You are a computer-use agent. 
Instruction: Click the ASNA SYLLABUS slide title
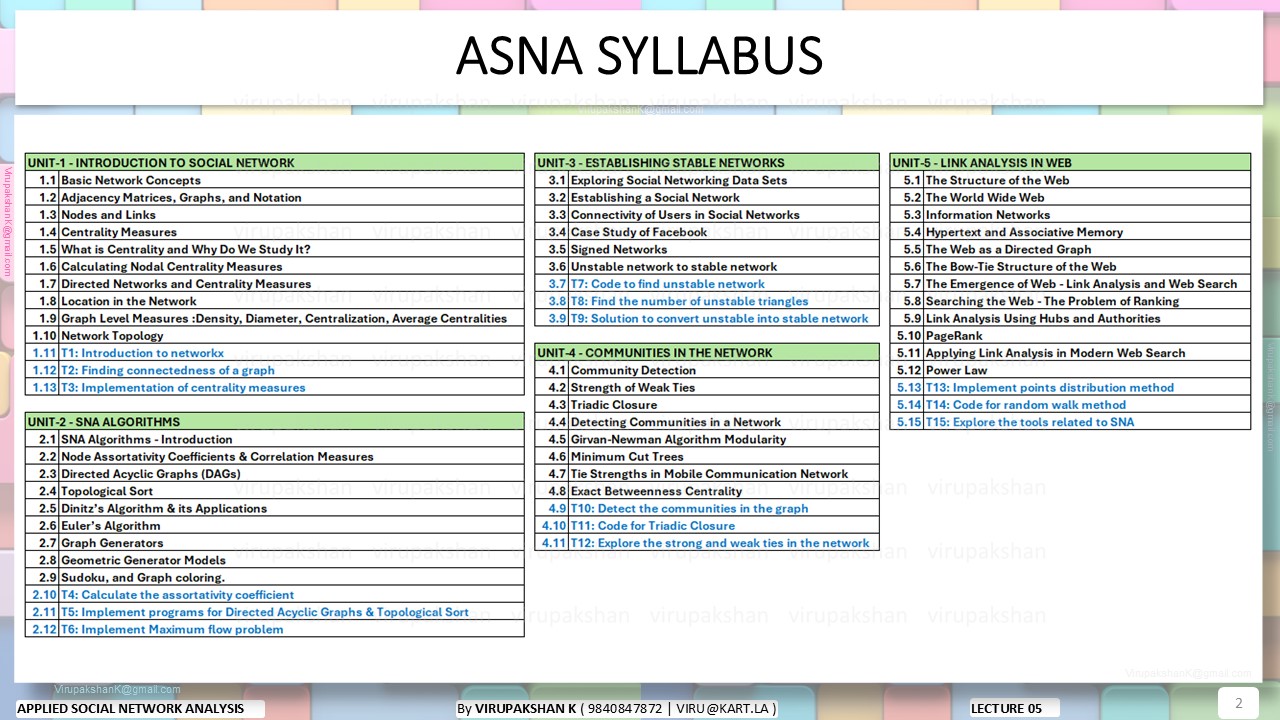pos(639,56)
